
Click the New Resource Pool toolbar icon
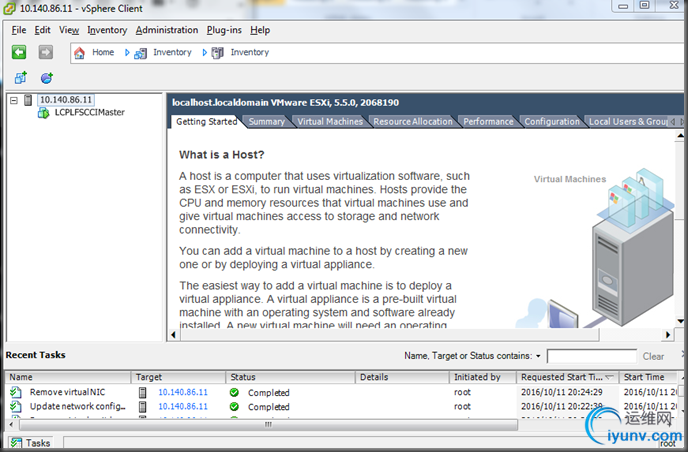(47, 78)
